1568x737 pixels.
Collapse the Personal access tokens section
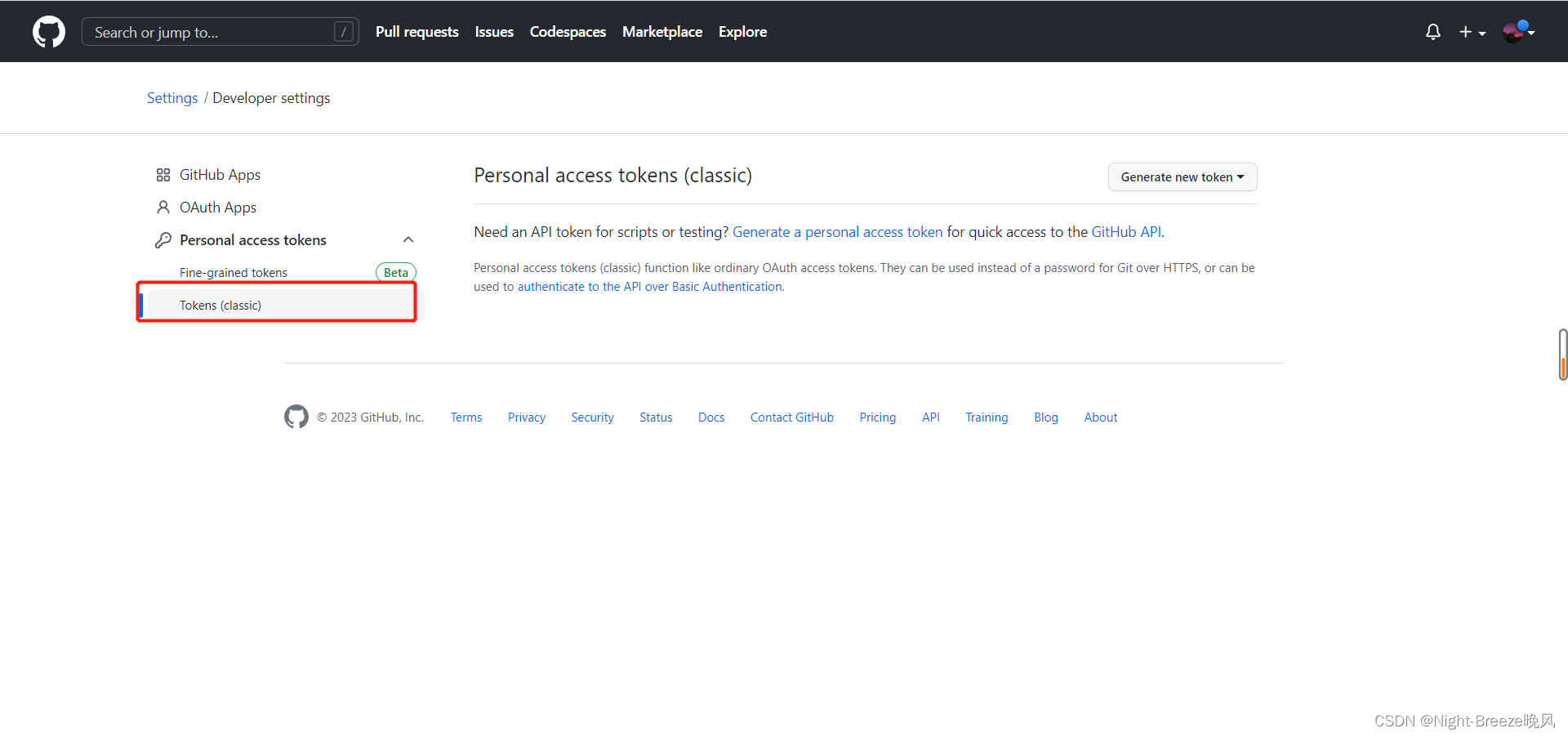click(x=408, y=239)
